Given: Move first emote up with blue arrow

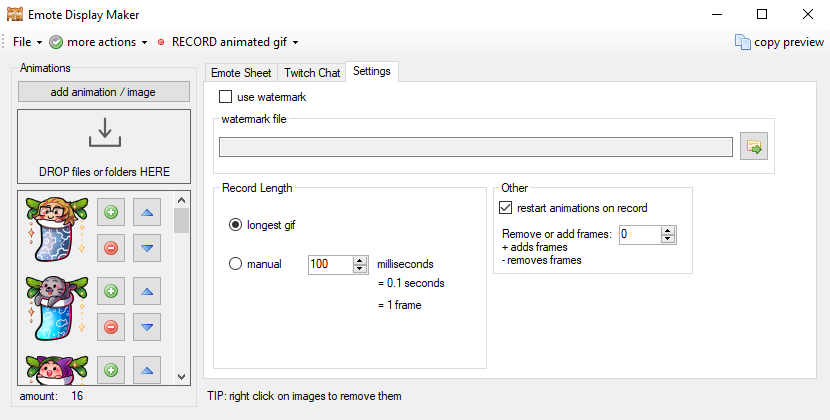Looking at the screenshot, I should click(x=148, y=212).
